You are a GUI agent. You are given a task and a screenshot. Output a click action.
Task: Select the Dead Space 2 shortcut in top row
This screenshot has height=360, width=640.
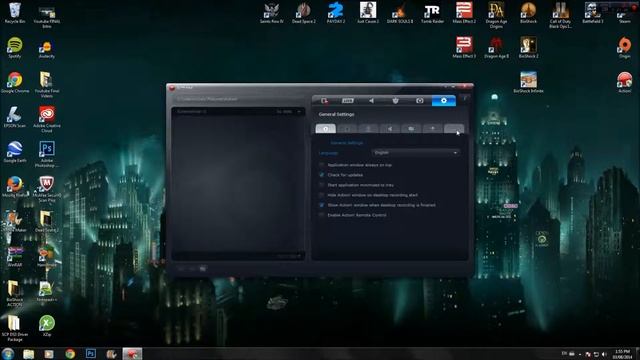pyautogui.click(x=304, y=13)
